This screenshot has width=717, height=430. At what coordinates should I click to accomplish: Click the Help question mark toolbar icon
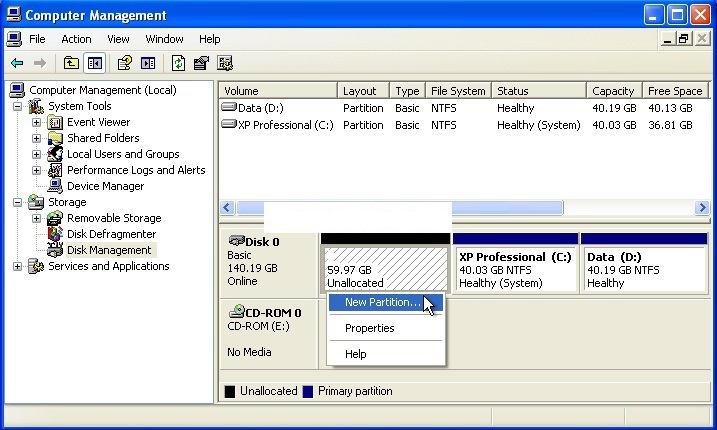[x=124, y=63]
